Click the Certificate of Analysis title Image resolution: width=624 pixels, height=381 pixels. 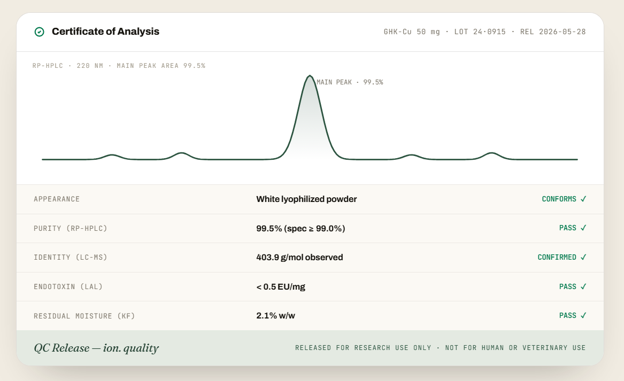(x=105, y=31)
